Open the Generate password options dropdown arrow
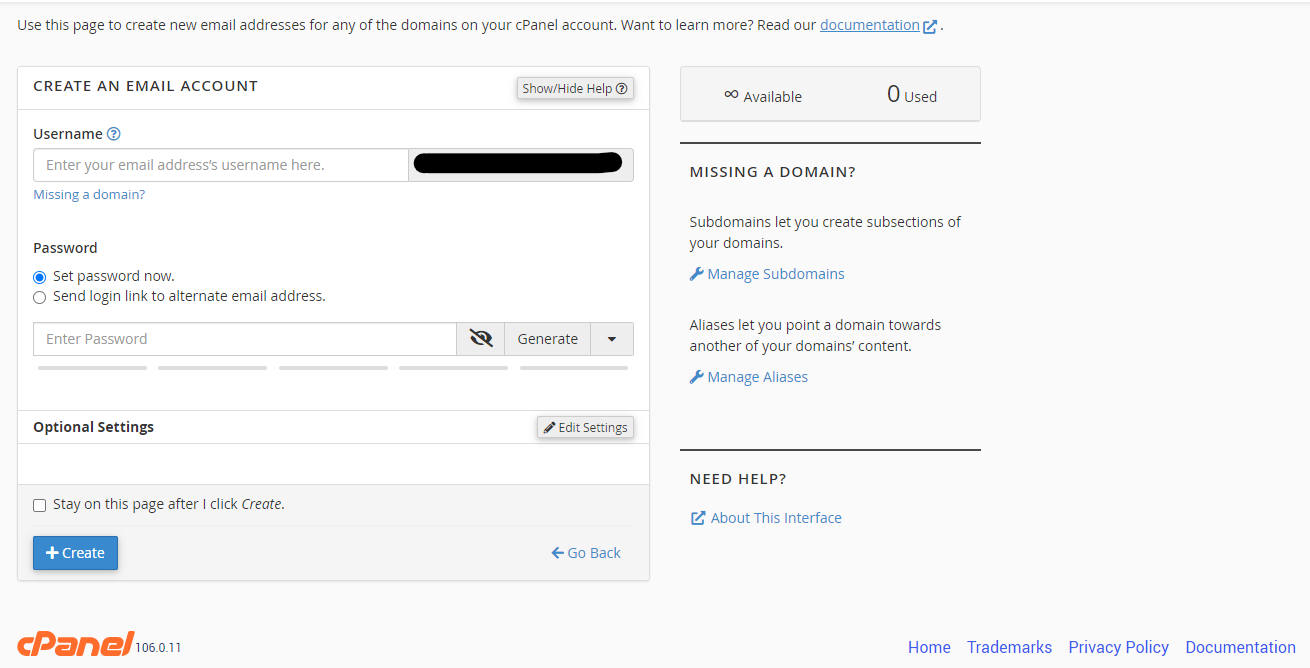Screen dimensions: 1310x668 click(612, 339)
